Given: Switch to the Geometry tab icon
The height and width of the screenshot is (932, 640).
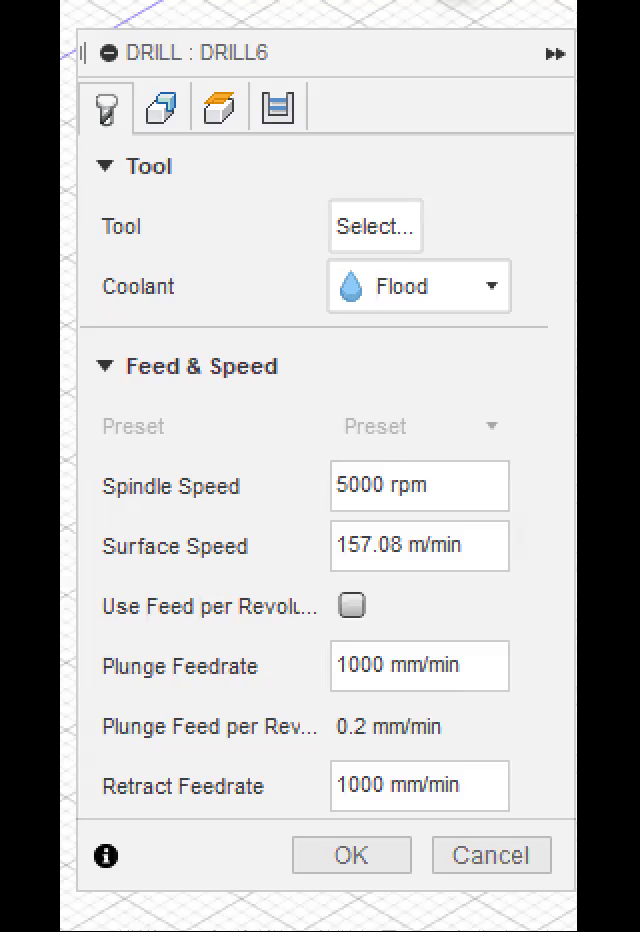Looking at the screenshot, I should click(160, 108).
